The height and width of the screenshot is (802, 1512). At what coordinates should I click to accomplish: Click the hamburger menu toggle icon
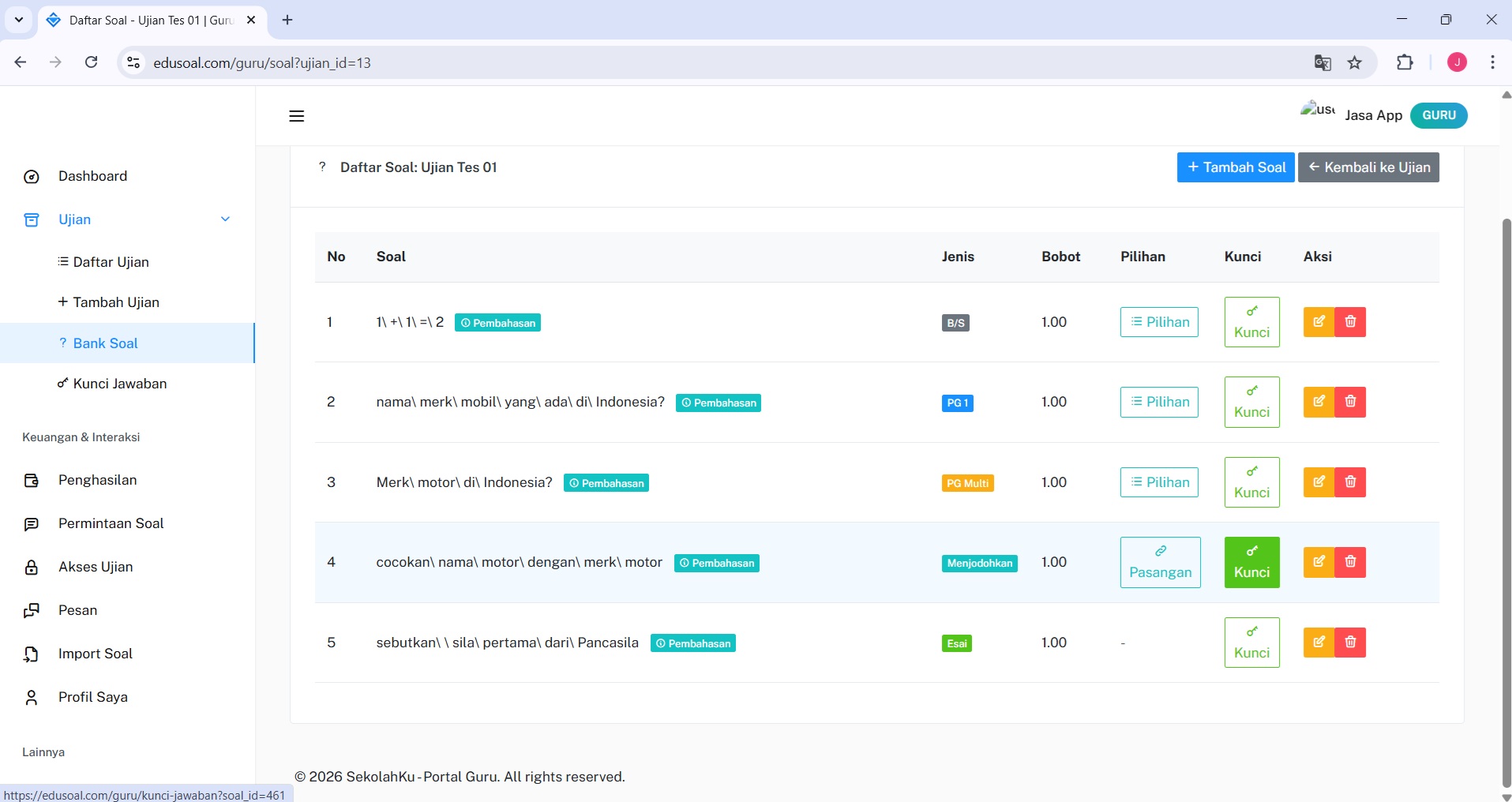[x=296, y=116]
